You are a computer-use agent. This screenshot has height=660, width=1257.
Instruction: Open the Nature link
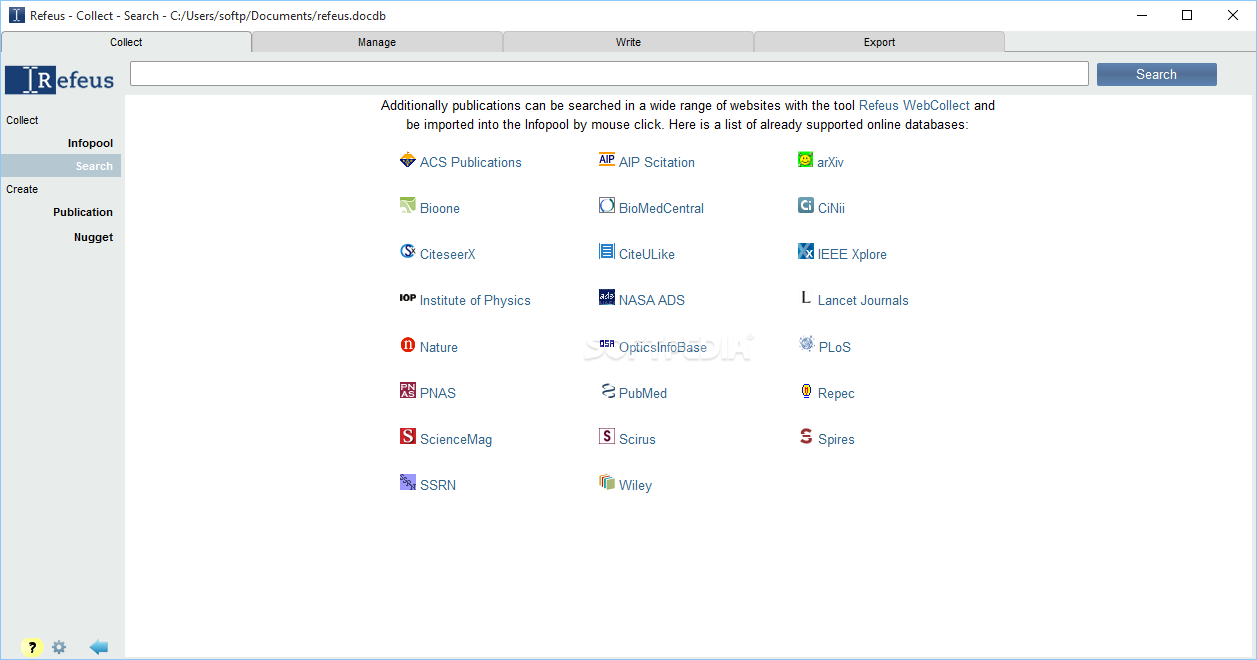click(x=439, y=347)
